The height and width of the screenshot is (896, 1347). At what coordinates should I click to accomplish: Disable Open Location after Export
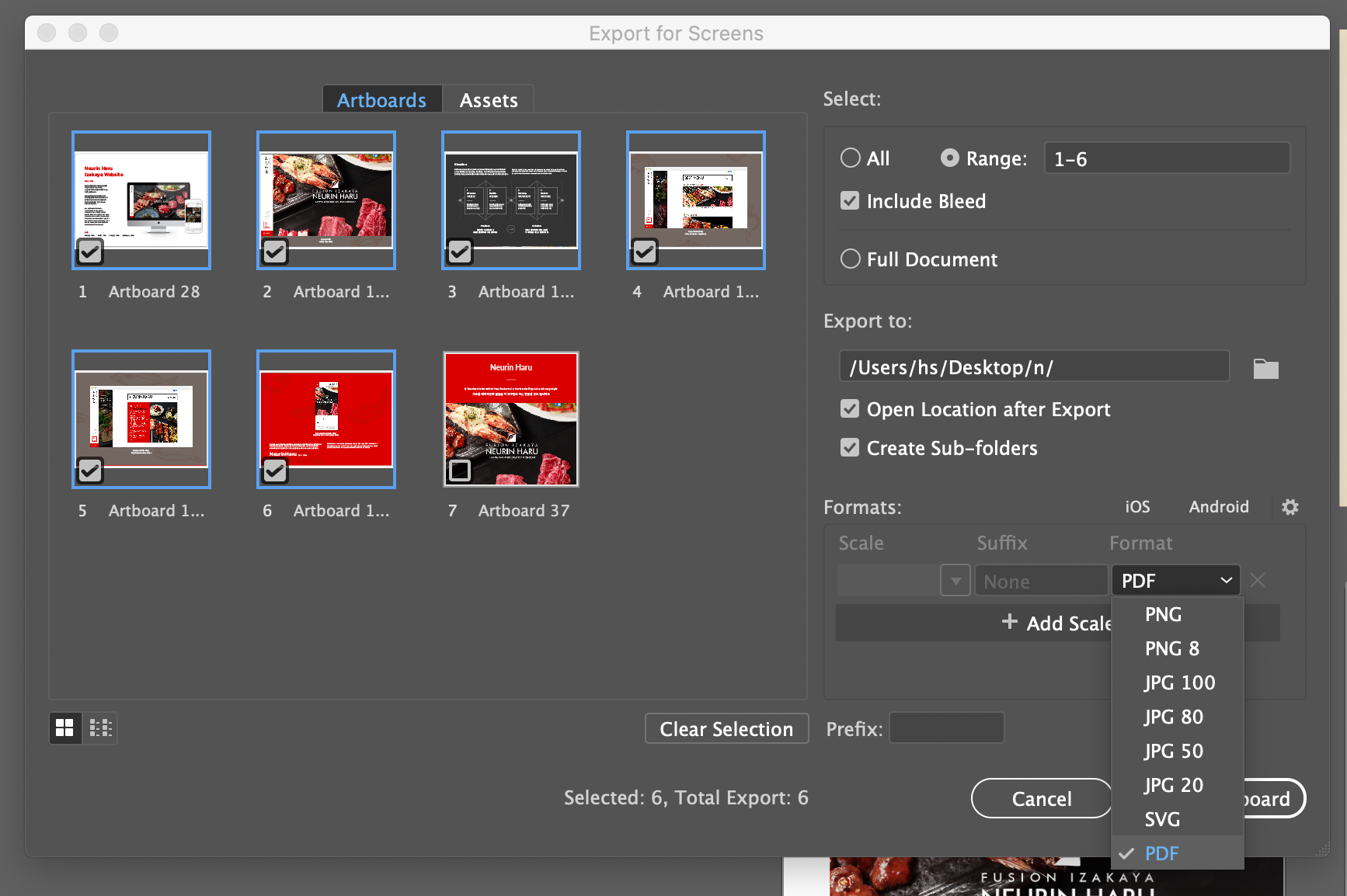pyautogui.click(x=850, y=409)
